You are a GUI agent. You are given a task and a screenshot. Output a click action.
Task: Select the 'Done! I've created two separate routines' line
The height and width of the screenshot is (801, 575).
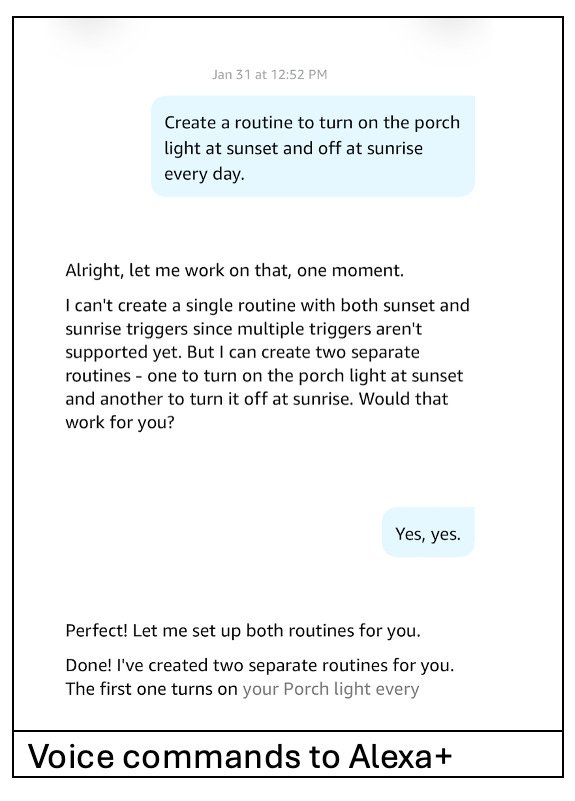[x=260, y=666]
